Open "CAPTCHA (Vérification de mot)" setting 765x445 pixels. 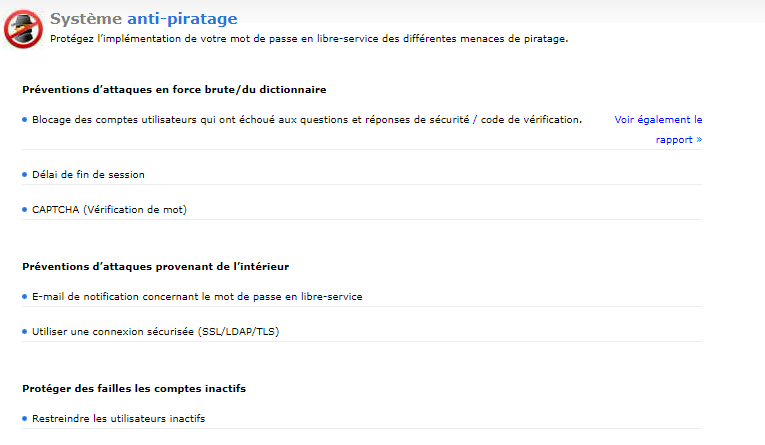pos(109,209)
